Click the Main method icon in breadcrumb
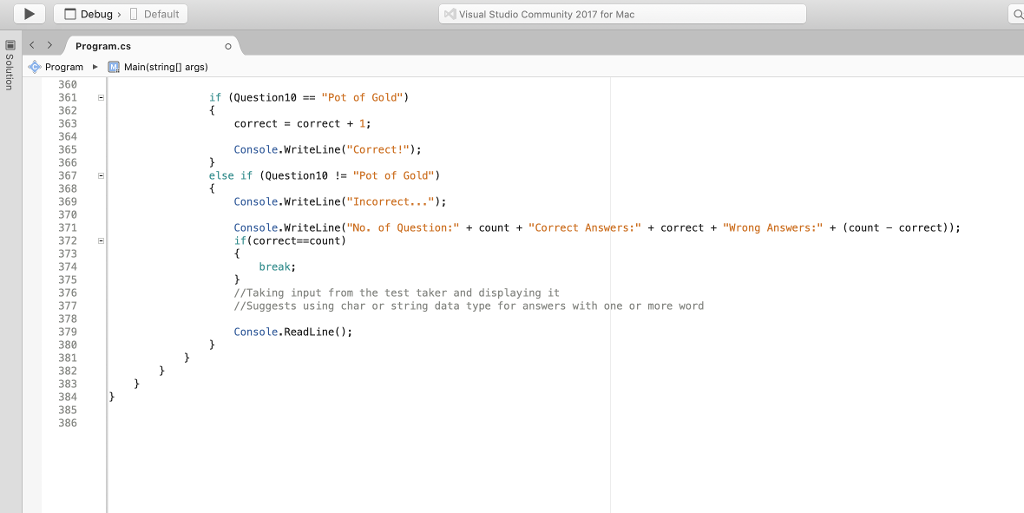The height and width of the screenshot is (513, 1024). pos(114,67)
